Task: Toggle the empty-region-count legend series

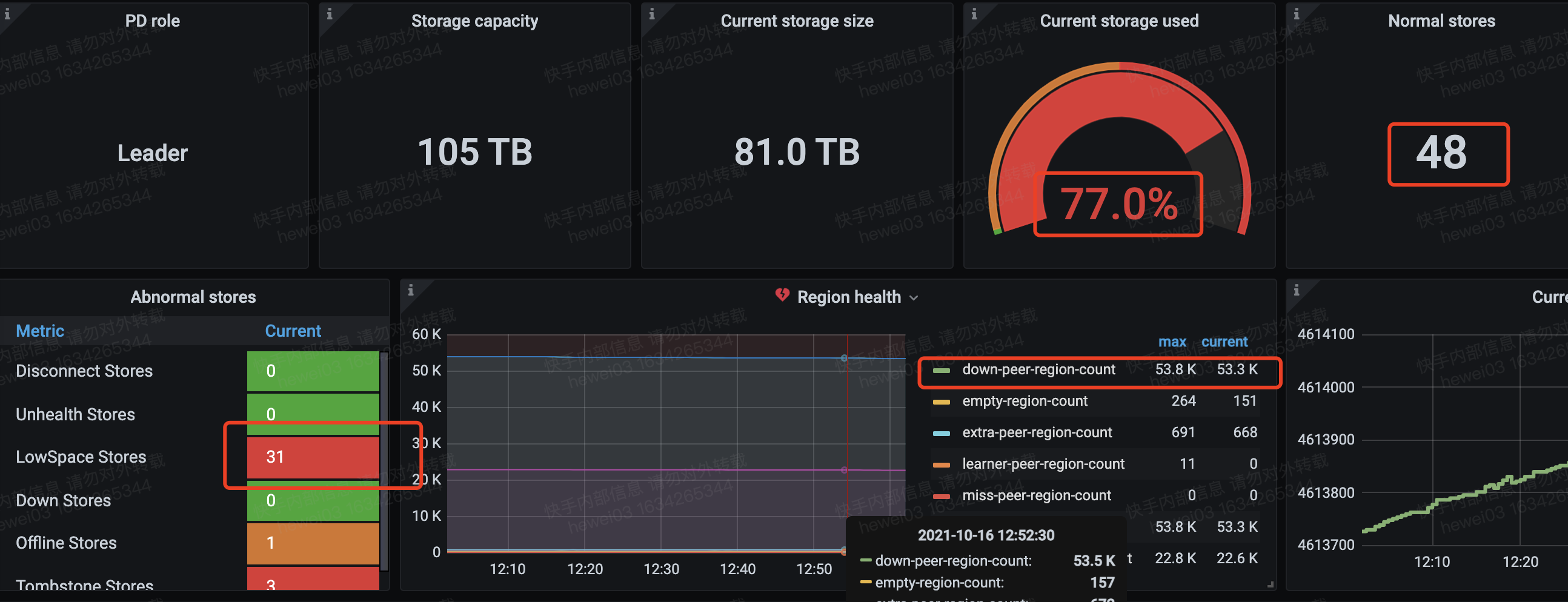Action: click(1025, 401)
